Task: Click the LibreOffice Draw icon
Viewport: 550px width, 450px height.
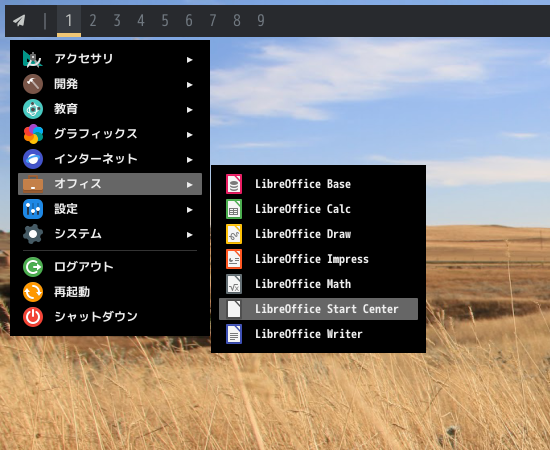Action: coord(234,234)
